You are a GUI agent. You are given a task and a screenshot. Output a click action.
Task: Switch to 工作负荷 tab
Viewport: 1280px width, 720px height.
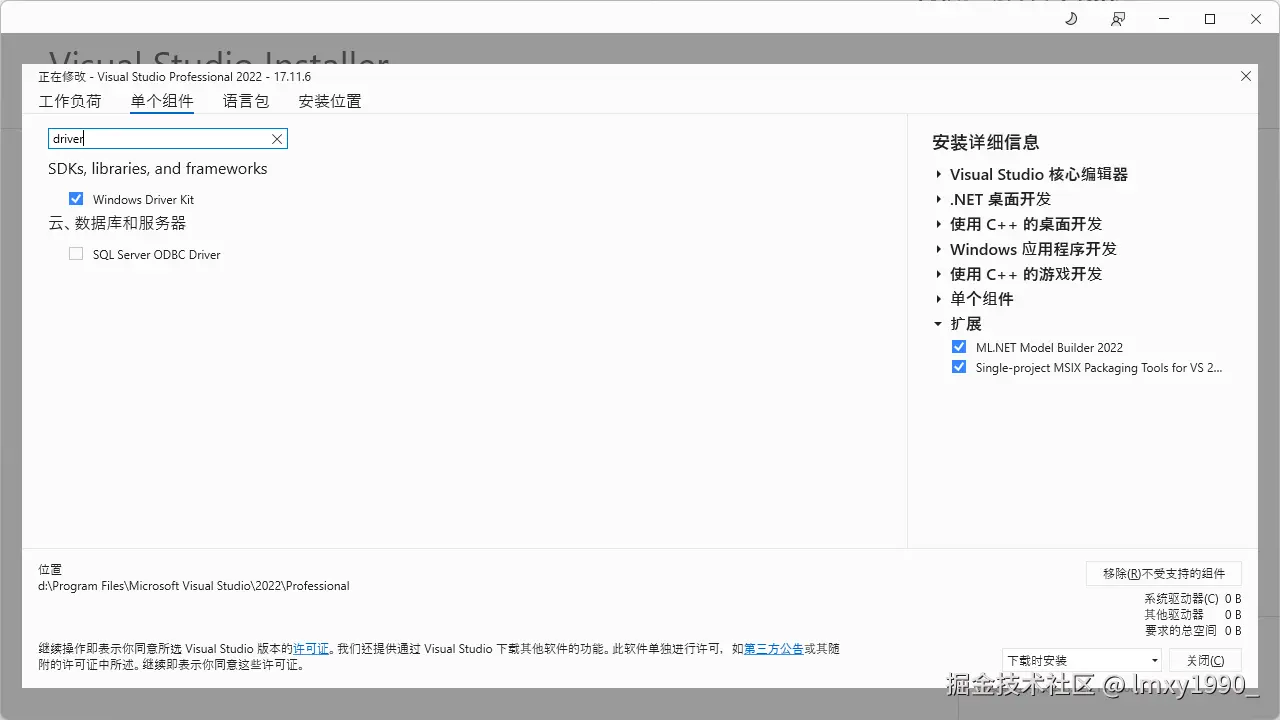(70, 101)
